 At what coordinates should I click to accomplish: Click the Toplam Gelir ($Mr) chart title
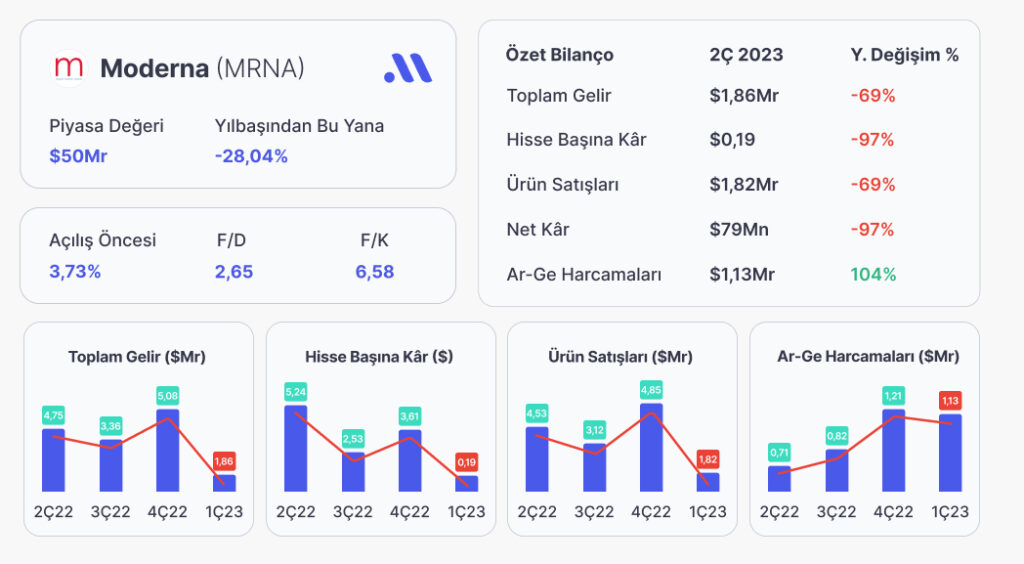(137, 356)
